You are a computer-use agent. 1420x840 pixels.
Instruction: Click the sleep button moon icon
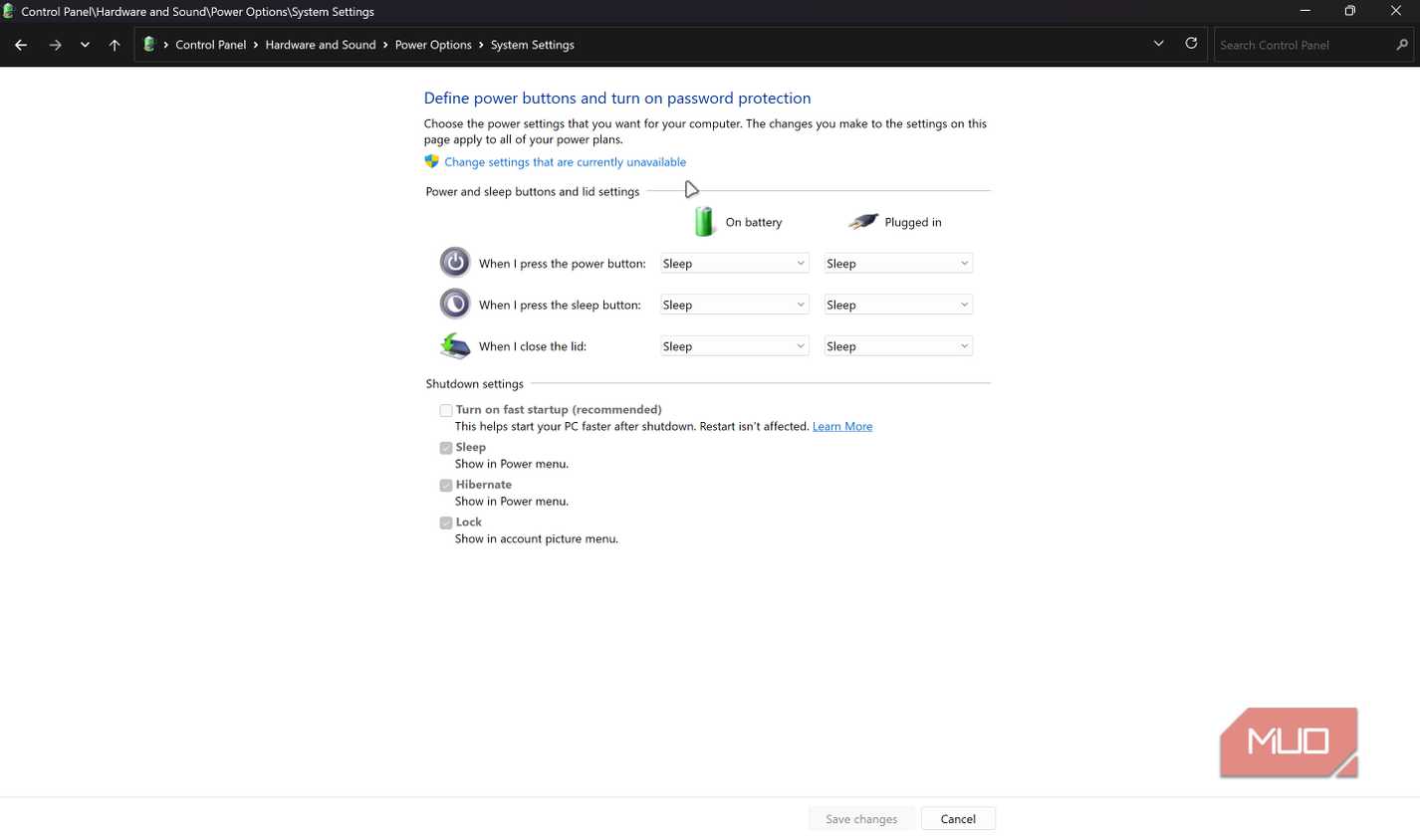[455, 304]
